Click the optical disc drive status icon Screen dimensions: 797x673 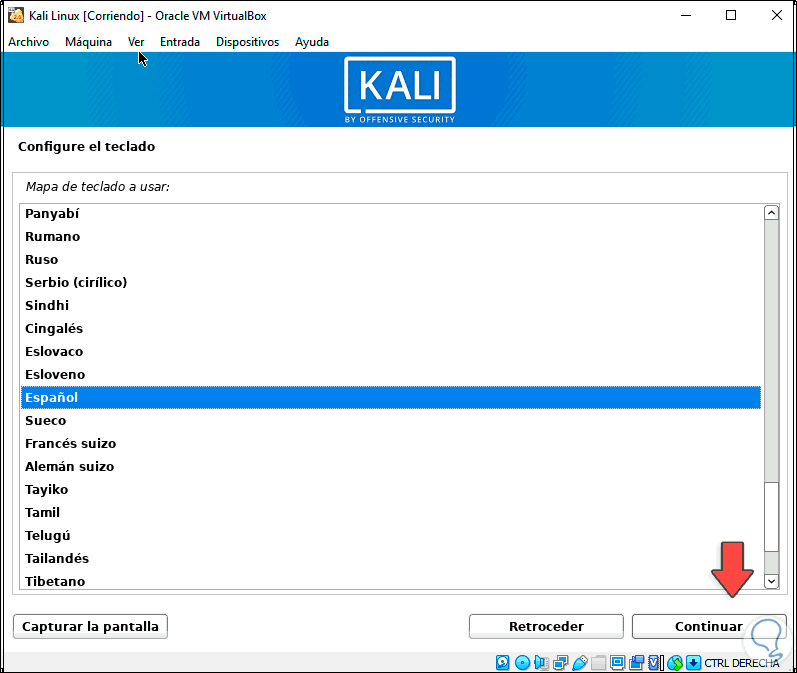[x=522, y=662]
